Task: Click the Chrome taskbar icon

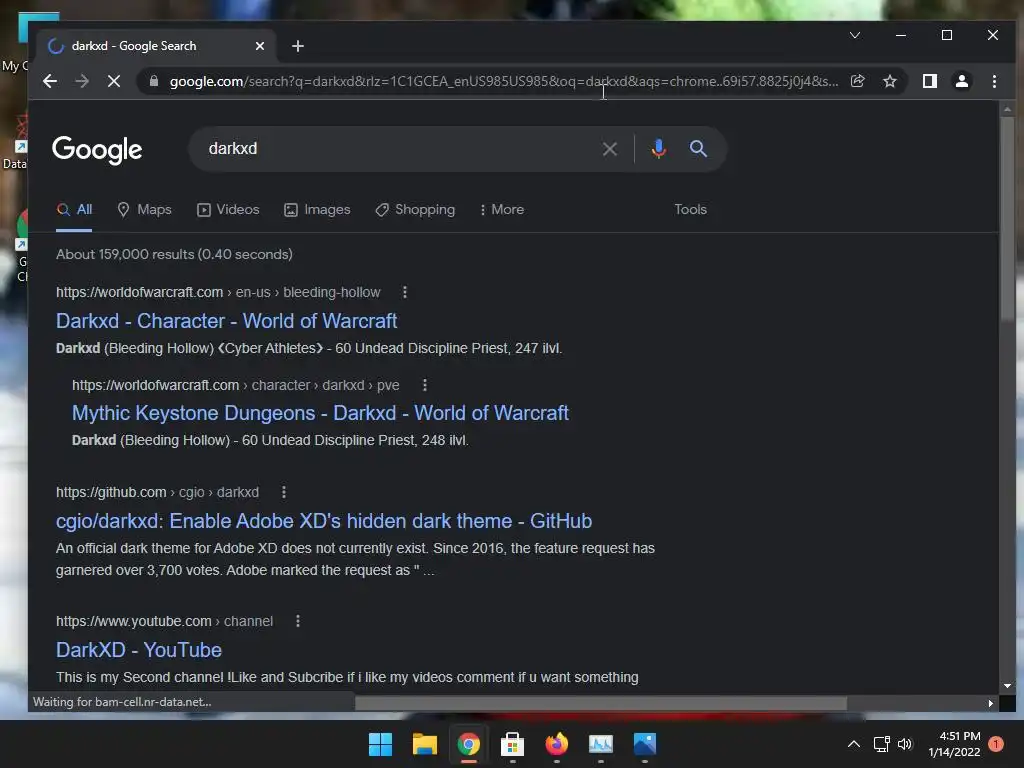Action: click(x=468, y=744)
